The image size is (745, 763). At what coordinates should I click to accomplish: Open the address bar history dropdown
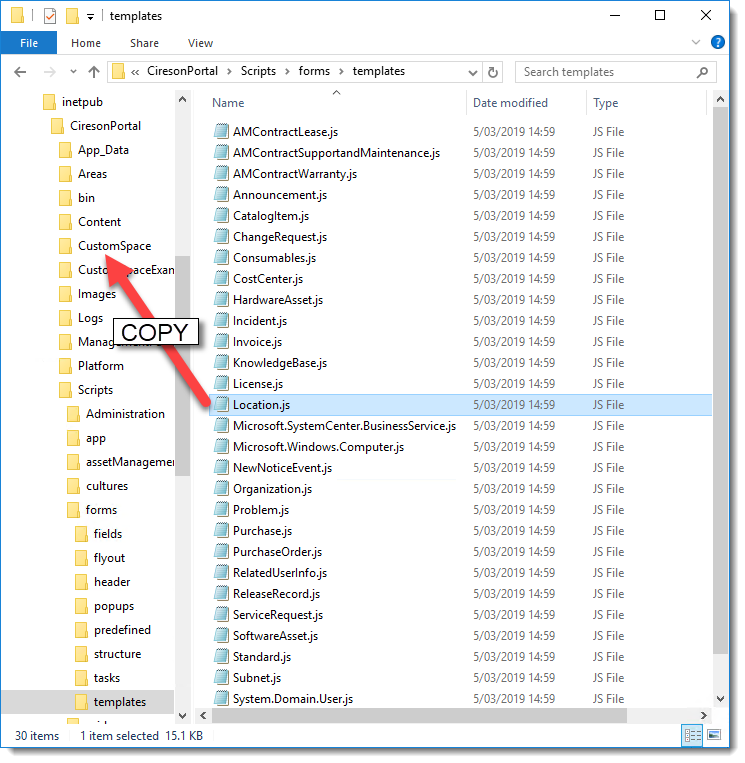pos(472,72)
